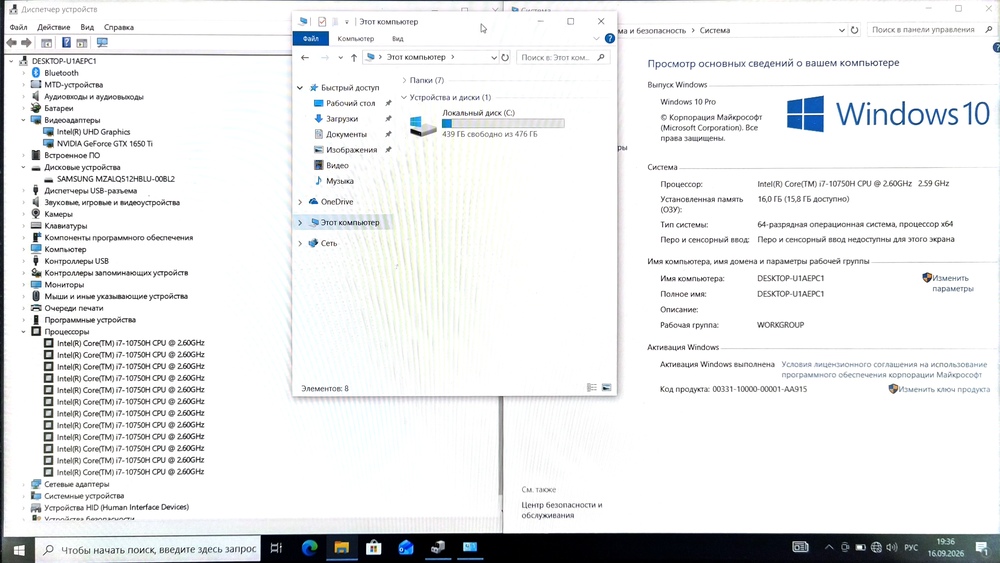The width and height of the screenshot is (1000, 563).
Task: Collapse Устройства и диски group
Action: 404,98
